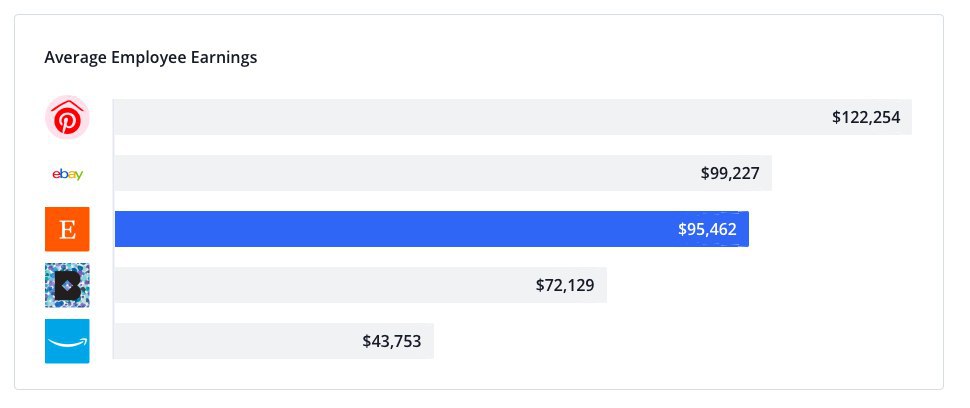Click the white $95,462 label

(x=707, y=229)
